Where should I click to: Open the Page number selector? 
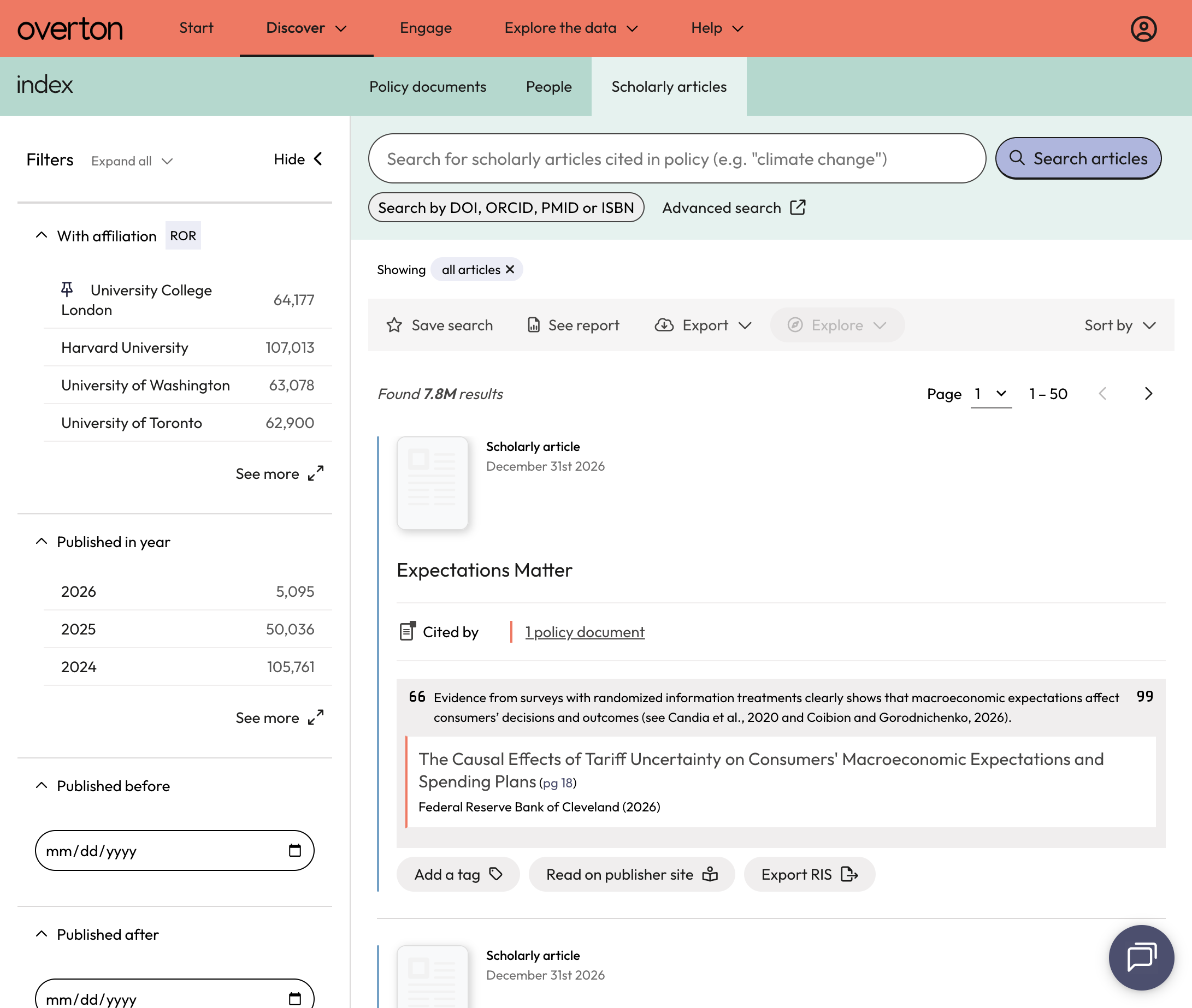991,394
